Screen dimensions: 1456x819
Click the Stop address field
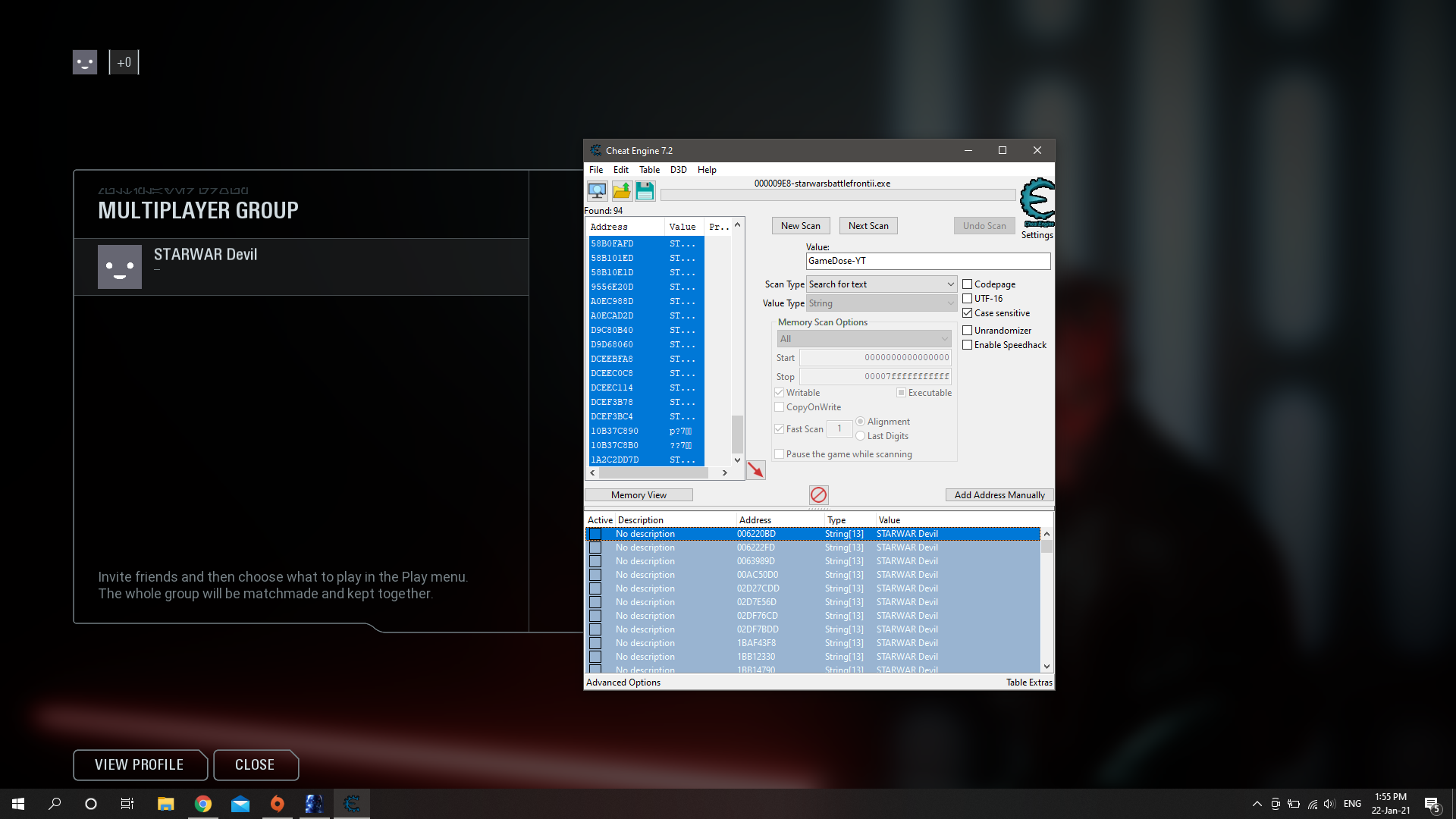click(x=875, y=377)
